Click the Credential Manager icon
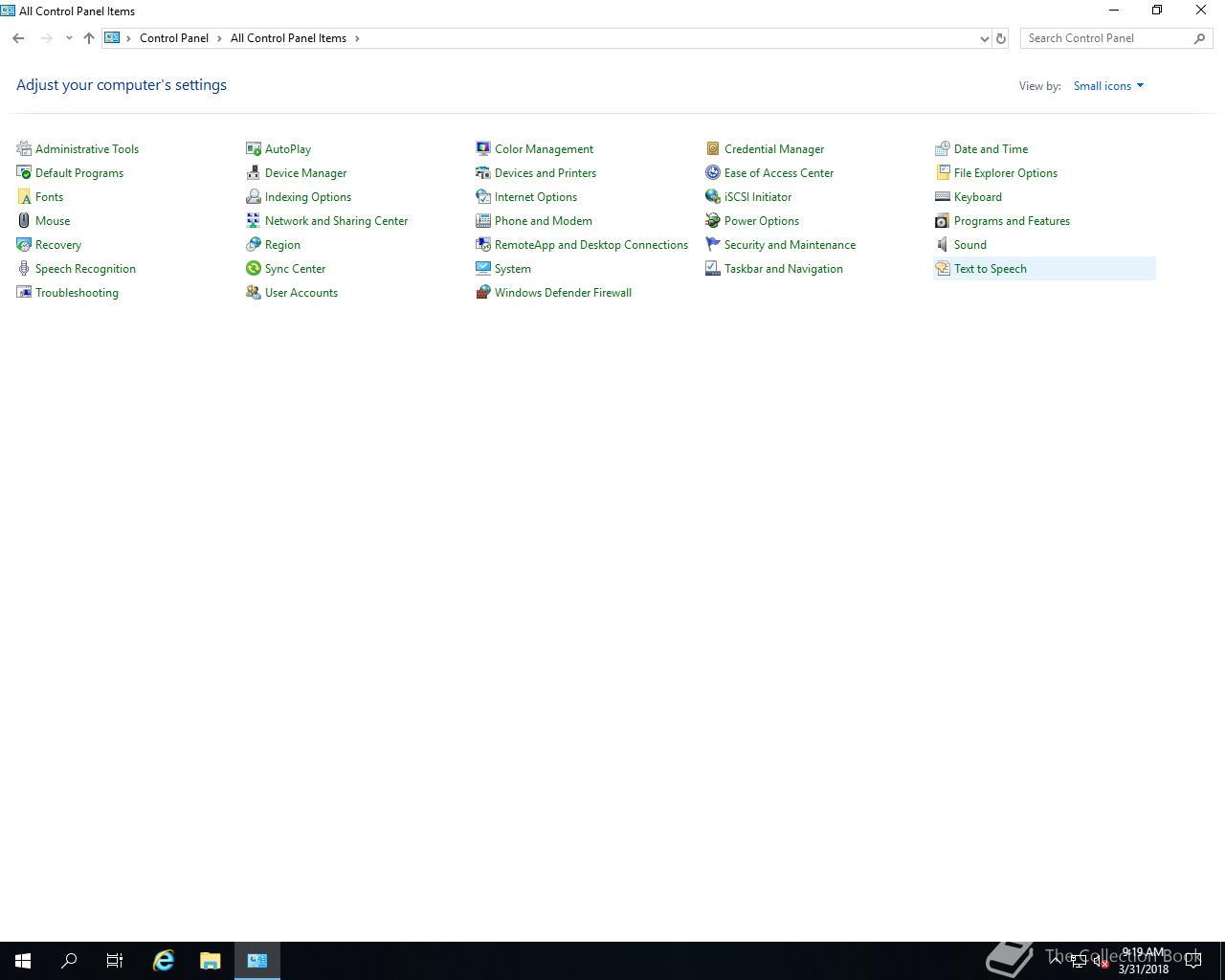 click(713, 148)
